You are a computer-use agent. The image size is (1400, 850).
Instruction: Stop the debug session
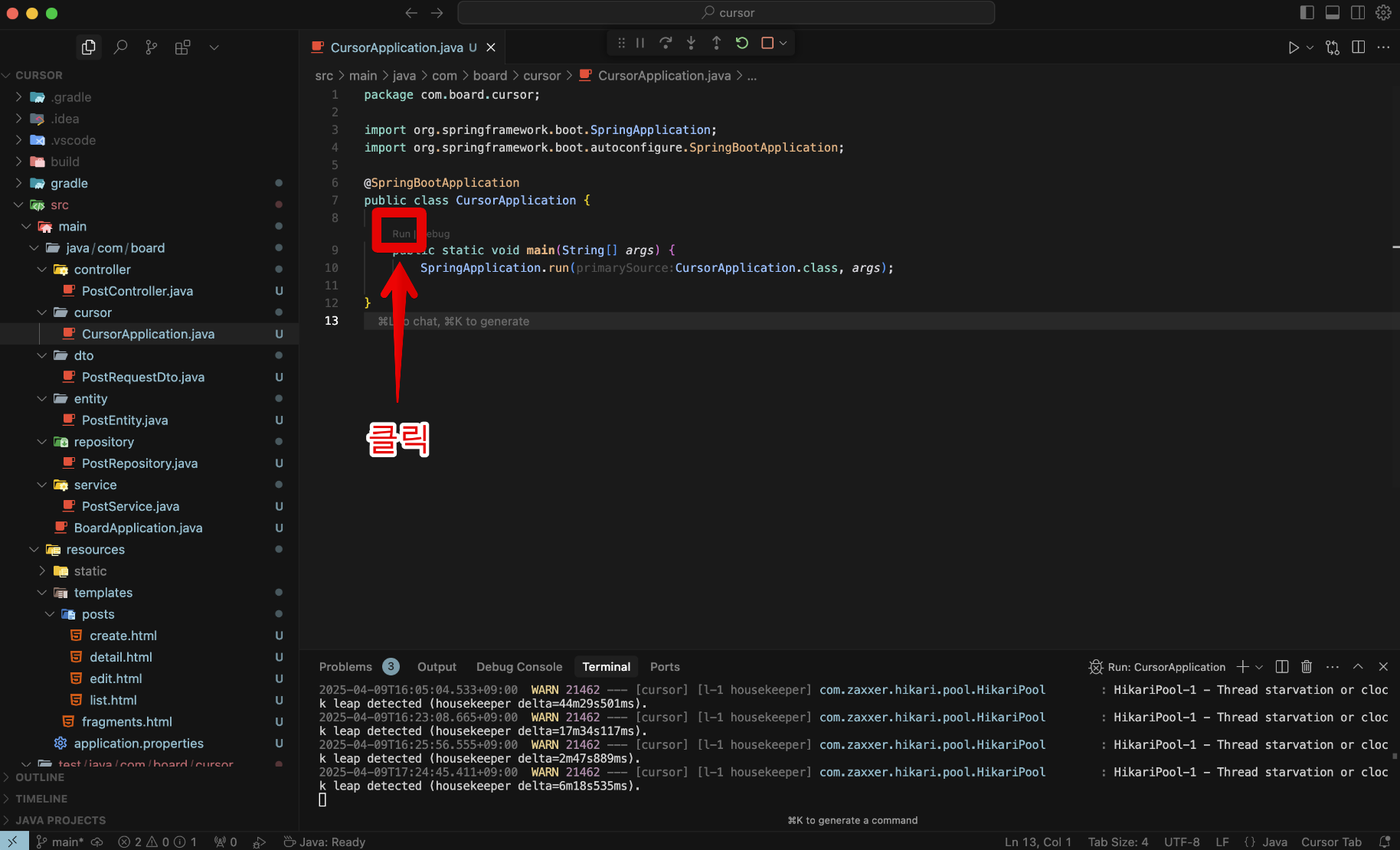[767, 43]
